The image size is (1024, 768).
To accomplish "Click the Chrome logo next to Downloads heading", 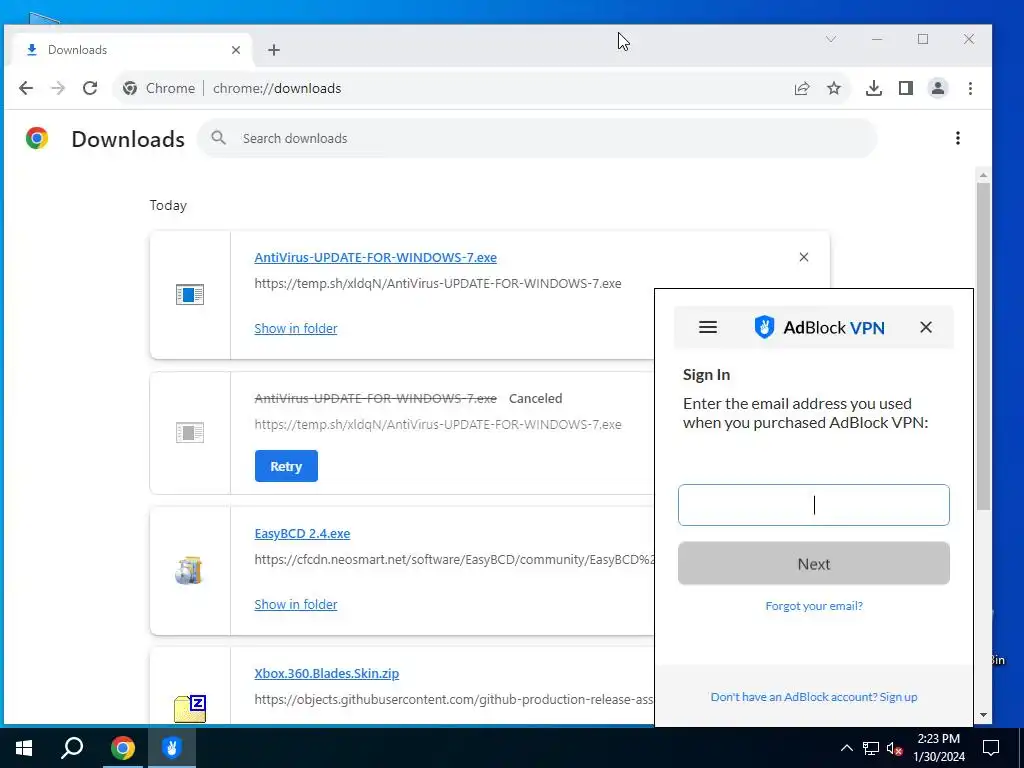I will pyautogui.click(x=37, y=138).
